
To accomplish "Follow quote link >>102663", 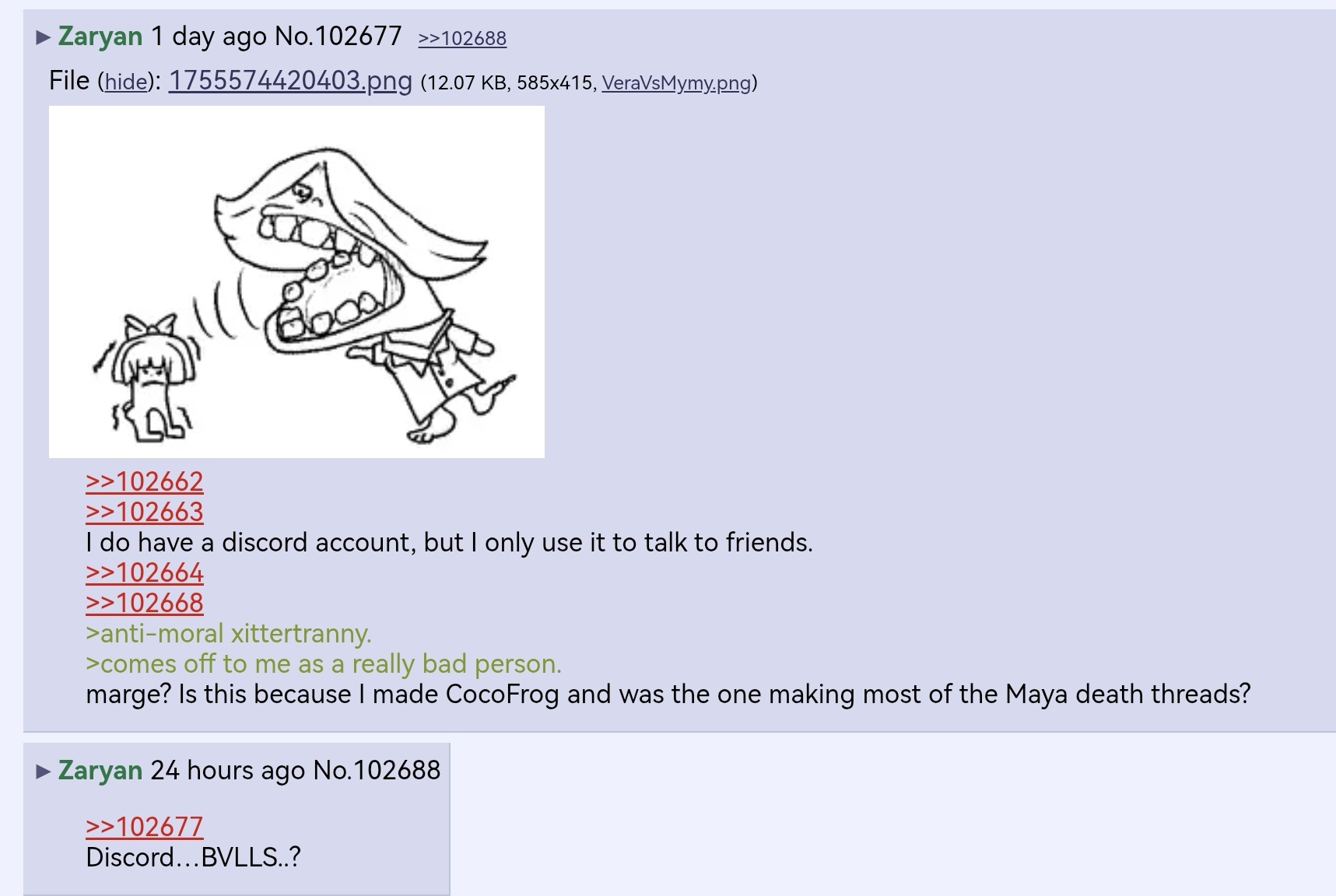I will [145, 512].
